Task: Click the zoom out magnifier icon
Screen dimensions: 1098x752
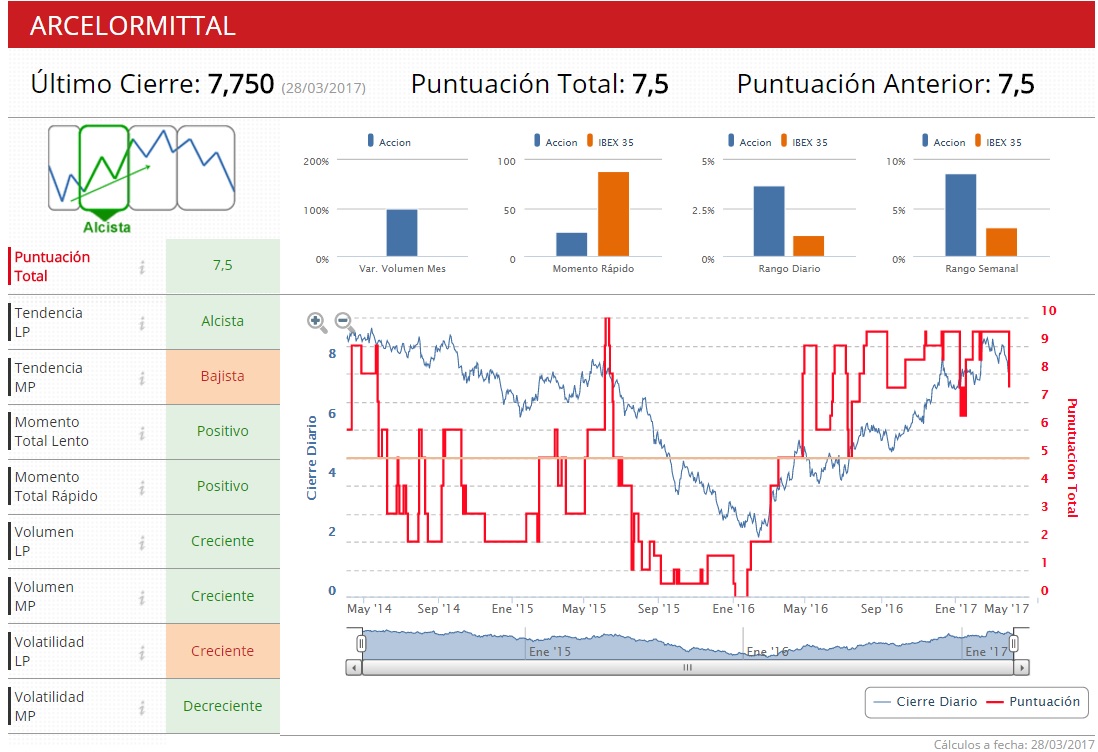Action: coord(344,321)
